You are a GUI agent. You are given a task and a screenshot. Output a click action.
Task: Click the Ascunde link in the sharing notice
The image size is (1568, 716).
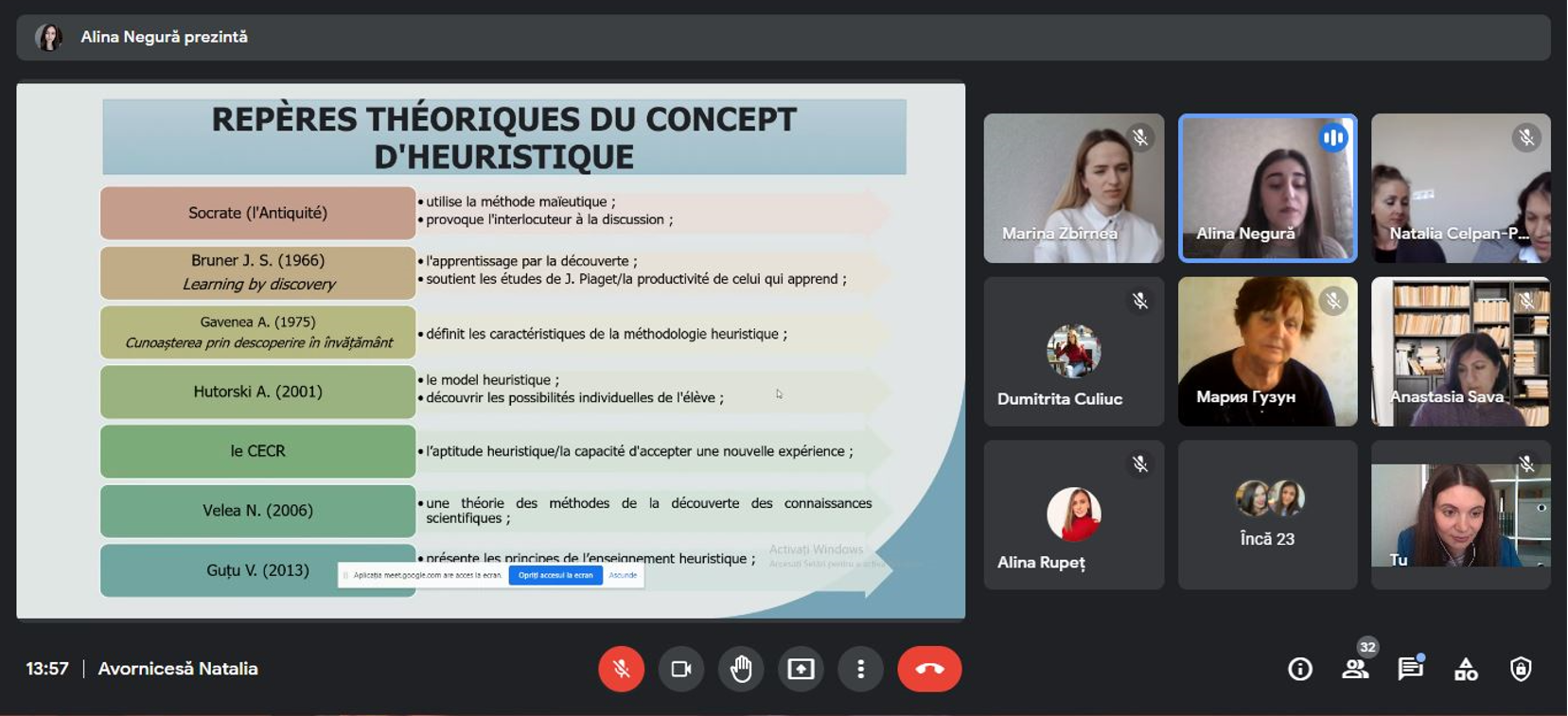[x=623, y=575]
